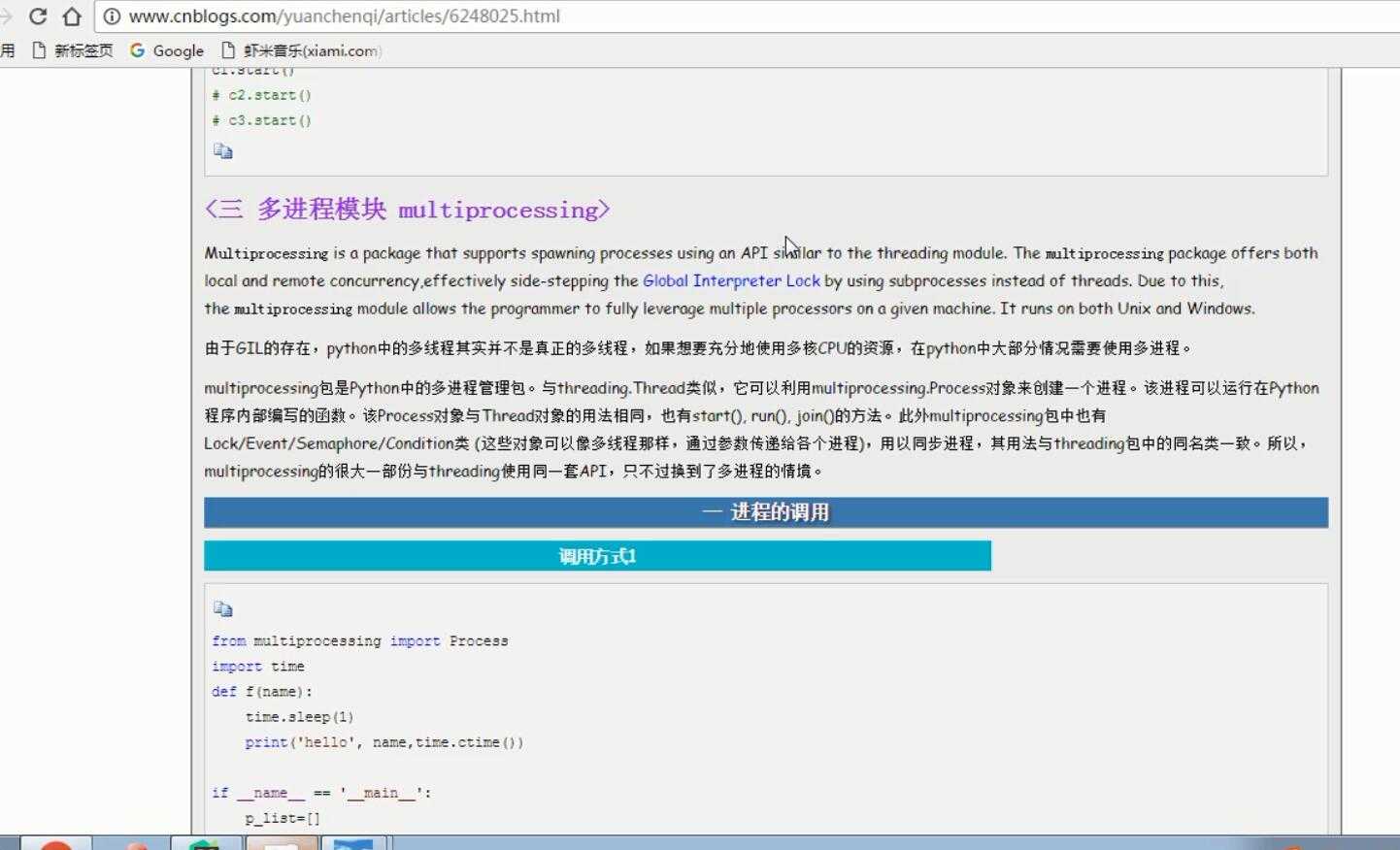Click line starting 'Lock/Event/Semaphore/Condition类'
This screenshot has height=850, width=1400.
(x=757, y=443)
